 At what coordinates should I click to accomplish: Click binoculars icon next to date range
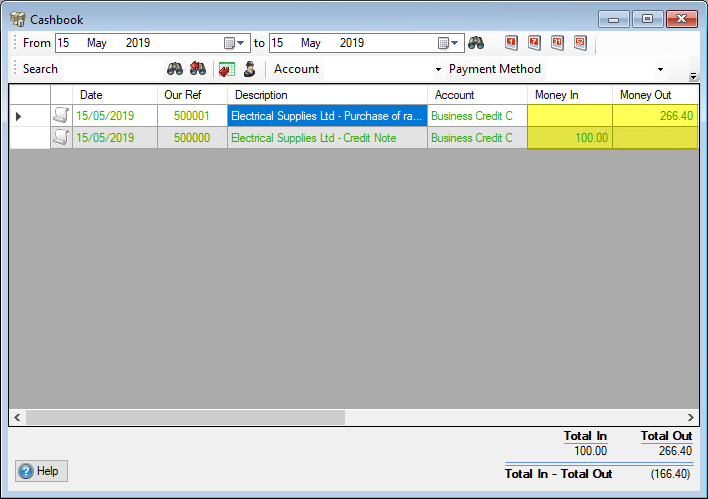click(476, 43)
